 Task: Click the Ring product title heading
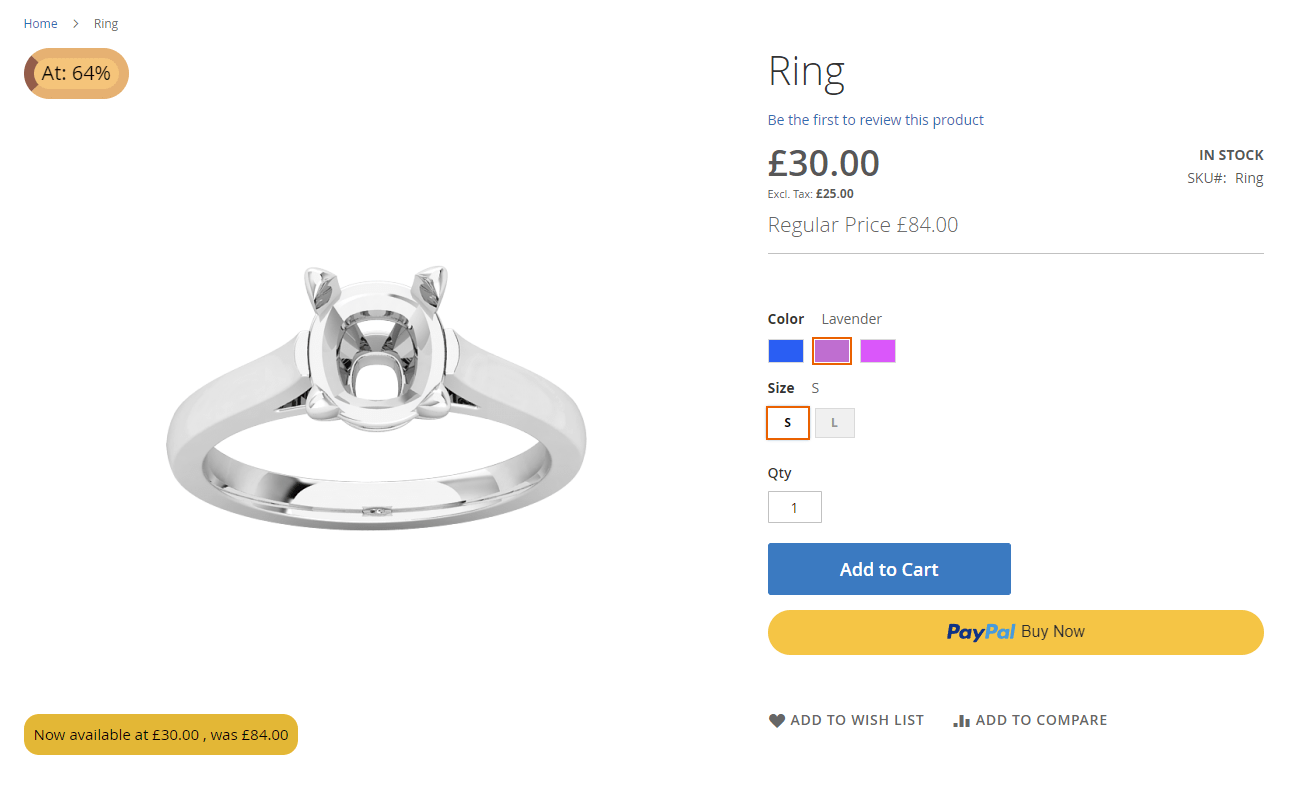(806, 71)
